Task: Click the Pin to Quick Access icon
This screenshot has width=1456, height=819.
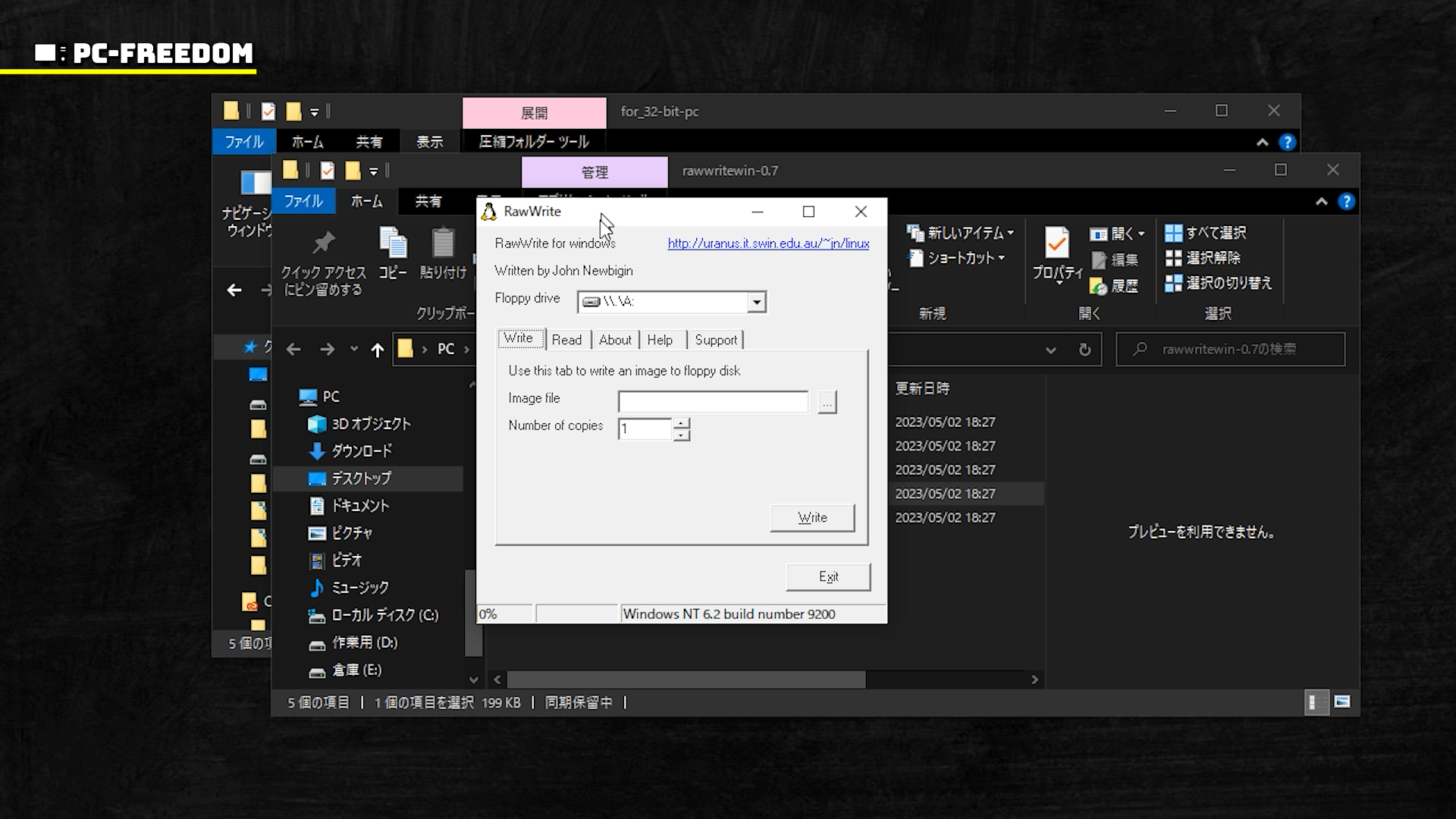Action: [x=324, y=243]
